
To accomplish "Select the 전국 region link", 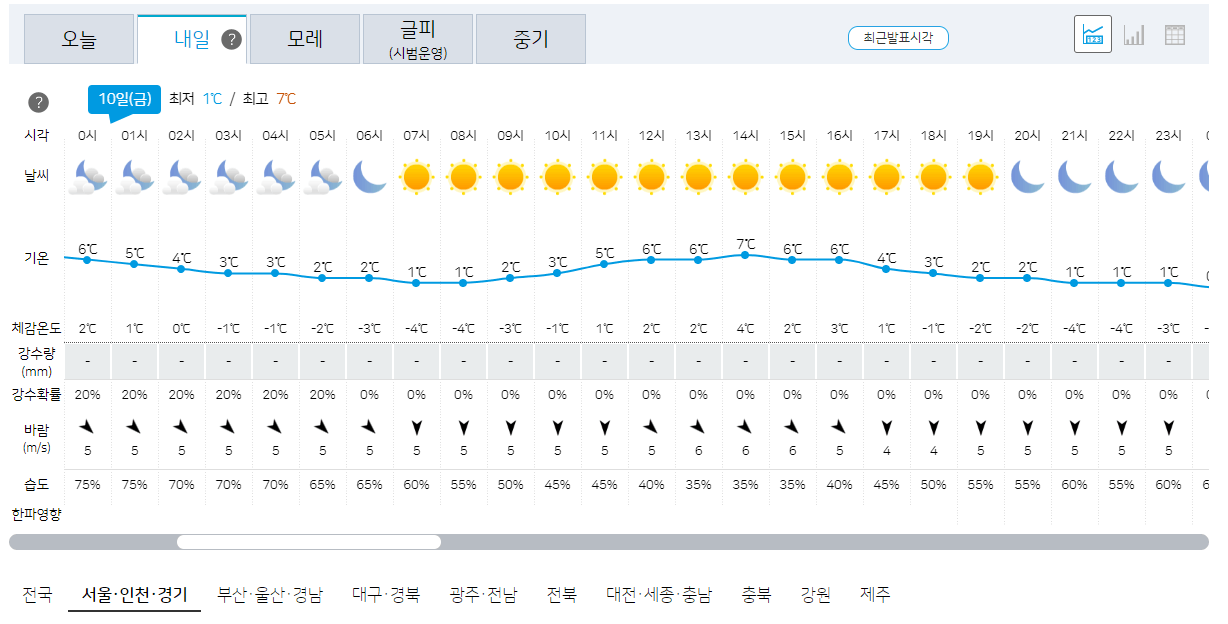I will tap(36, 593).
